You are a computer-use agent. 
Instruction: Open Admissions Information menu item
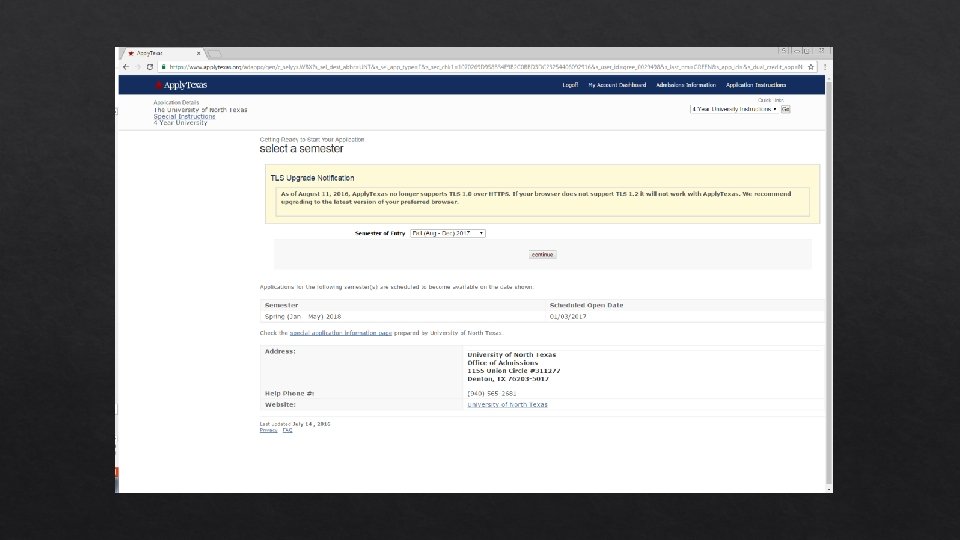(x=686, y=85)
